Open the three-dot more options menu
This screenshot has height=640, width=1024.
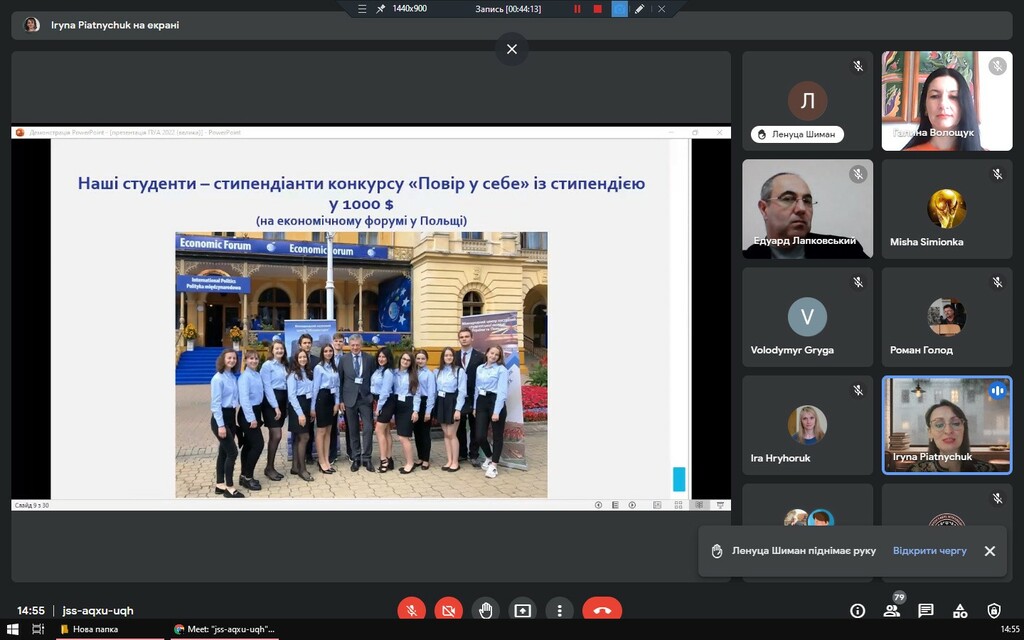[559, 610]
